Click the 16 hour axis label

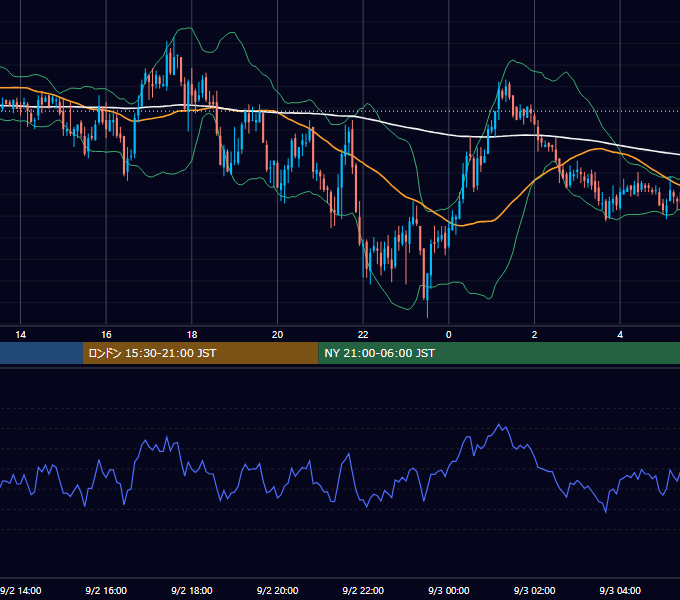(106, 335)
